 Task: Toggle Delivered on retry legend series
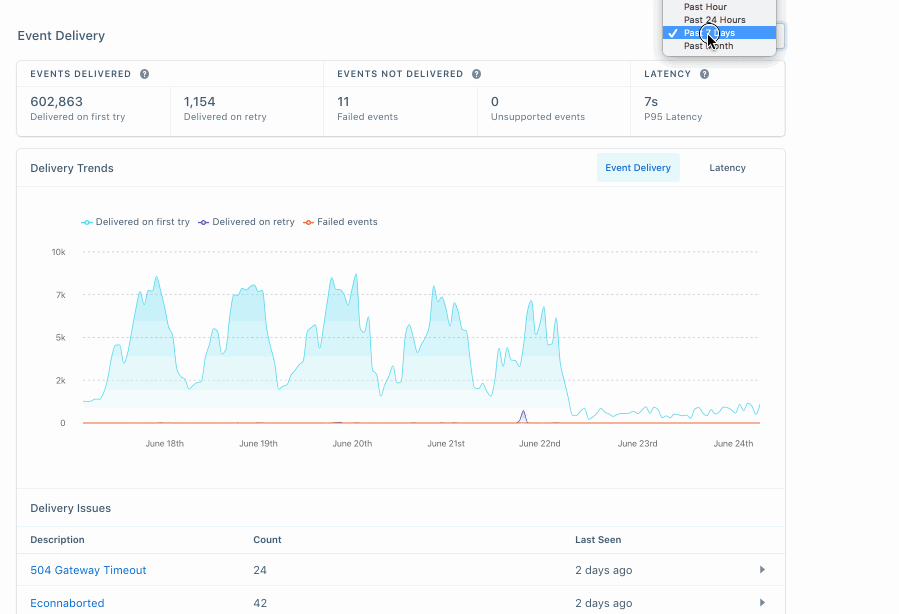point(246,222)
